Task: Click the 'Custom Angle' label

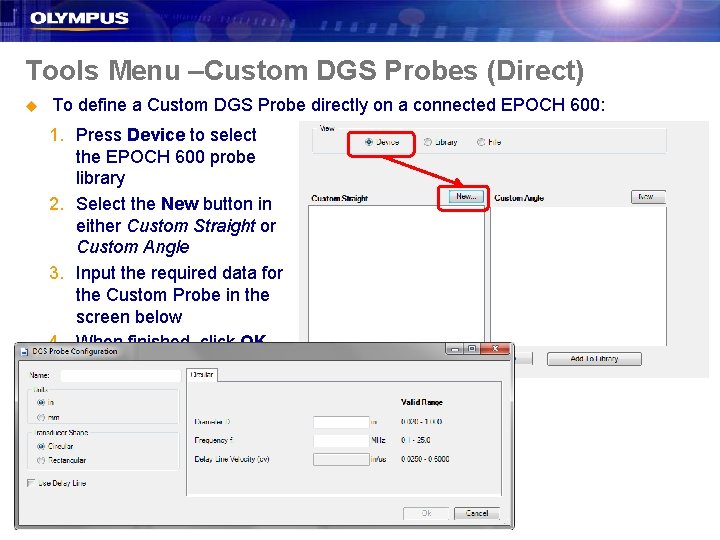Action: (x=519, y=198)
